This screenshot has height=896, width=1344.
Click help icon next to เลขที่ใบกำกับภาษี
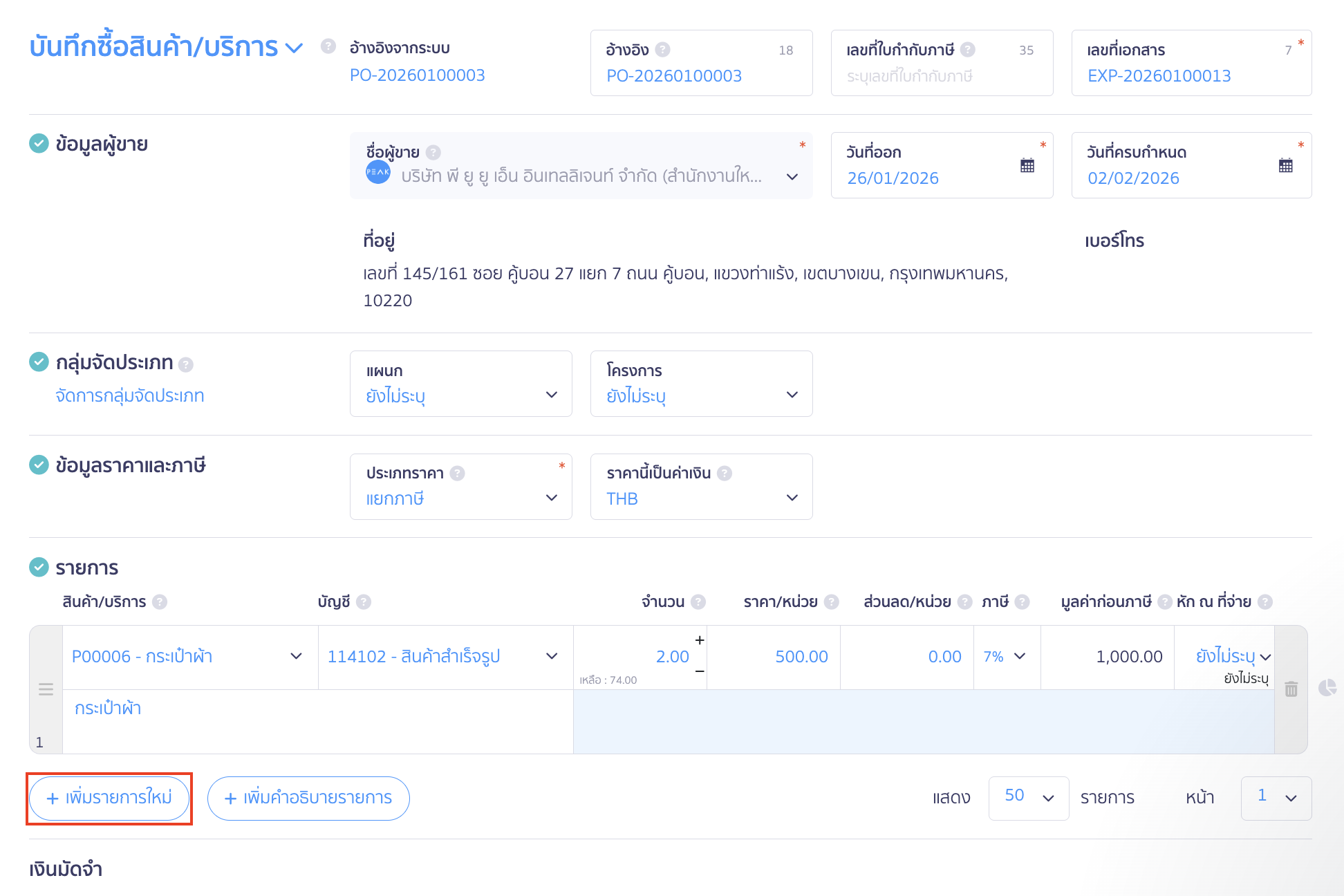tap(968, 50)
